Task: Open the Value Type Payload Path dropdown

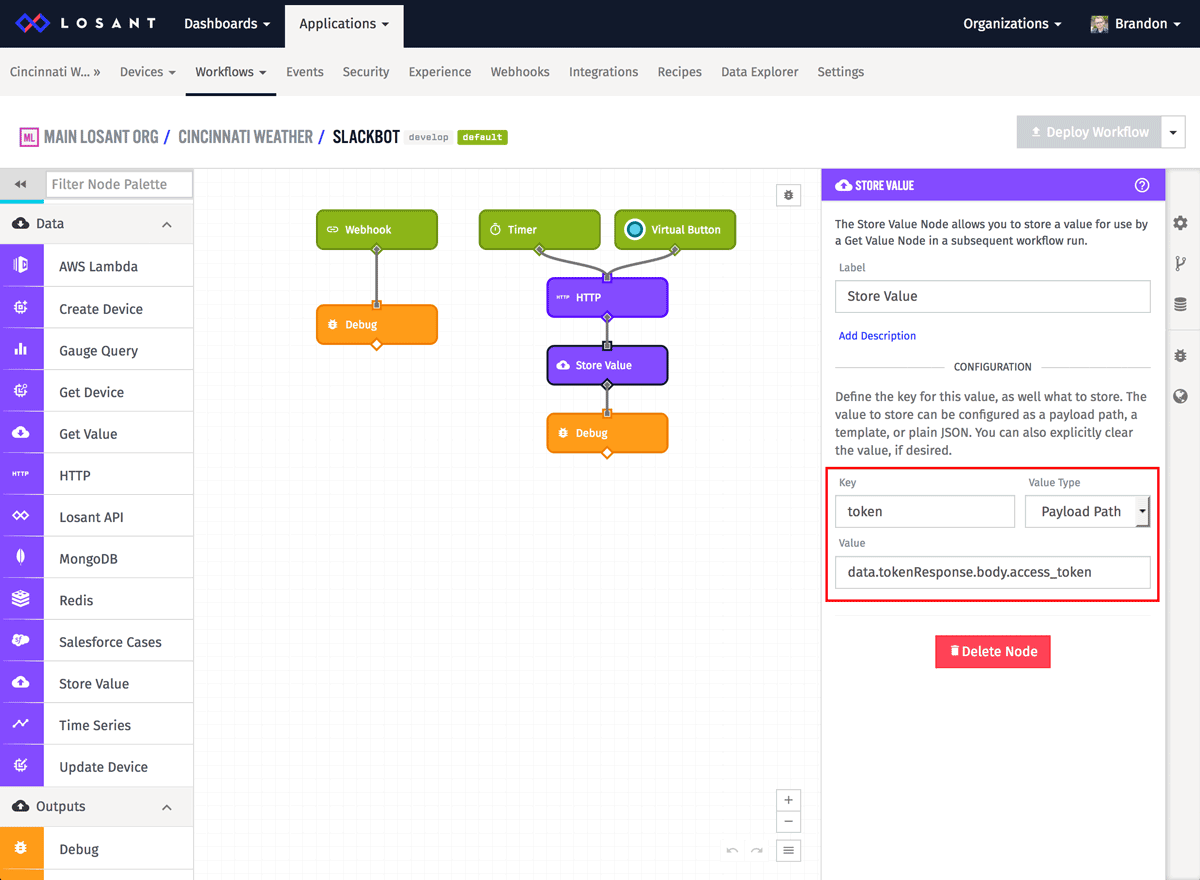Action: pos(1088,511)
